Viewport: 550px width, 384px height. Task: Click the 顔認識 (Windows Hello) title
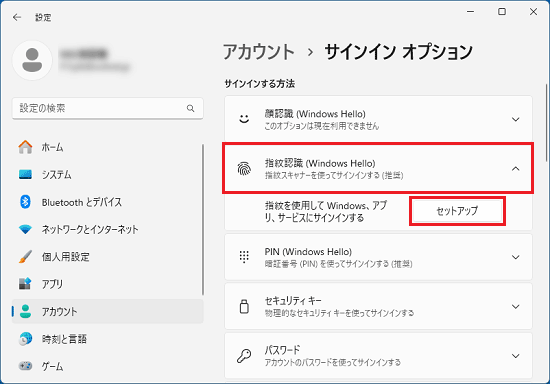[x=315, y=114]
